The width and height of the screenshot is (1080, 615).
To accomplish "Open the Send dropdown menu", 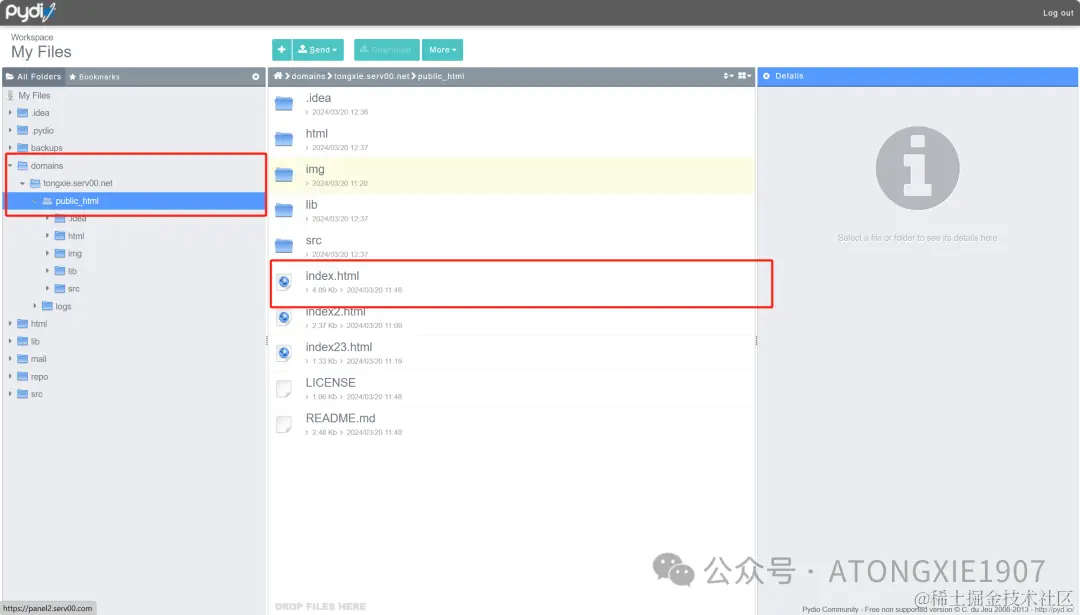I will (318, 50).
